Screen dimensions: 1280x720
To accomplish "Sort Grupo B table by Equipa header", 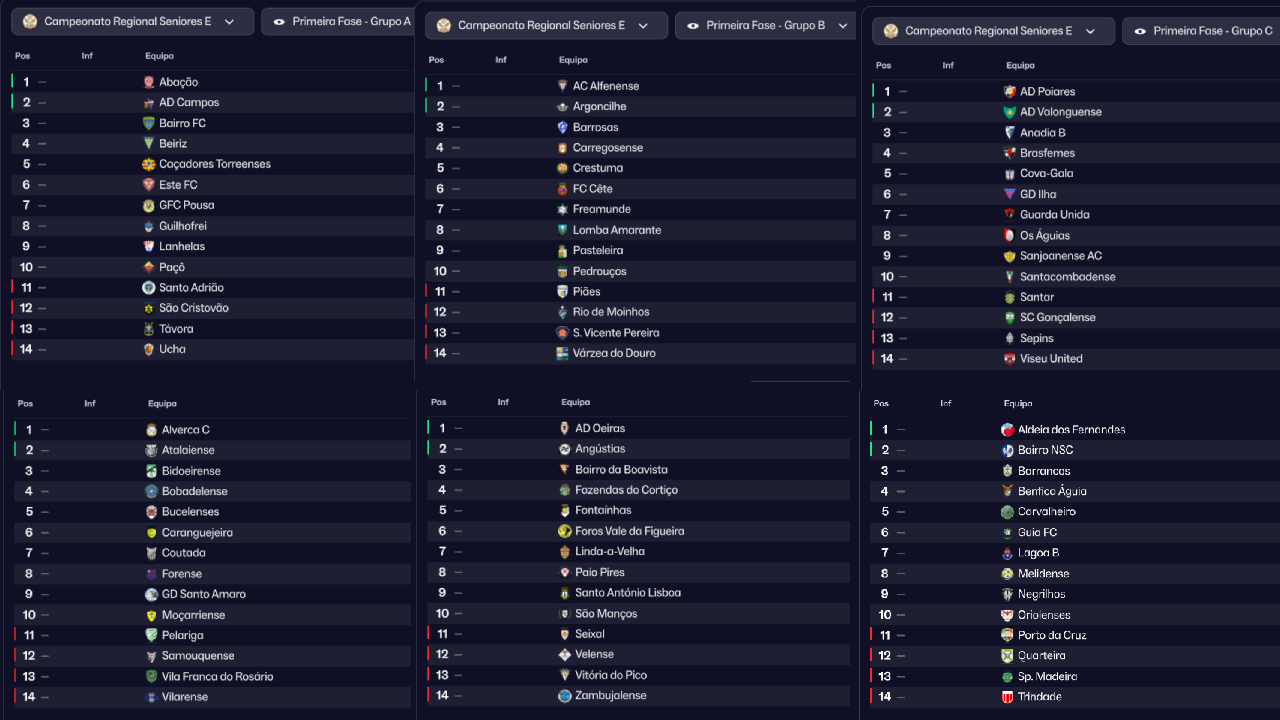I will point(573,60).
